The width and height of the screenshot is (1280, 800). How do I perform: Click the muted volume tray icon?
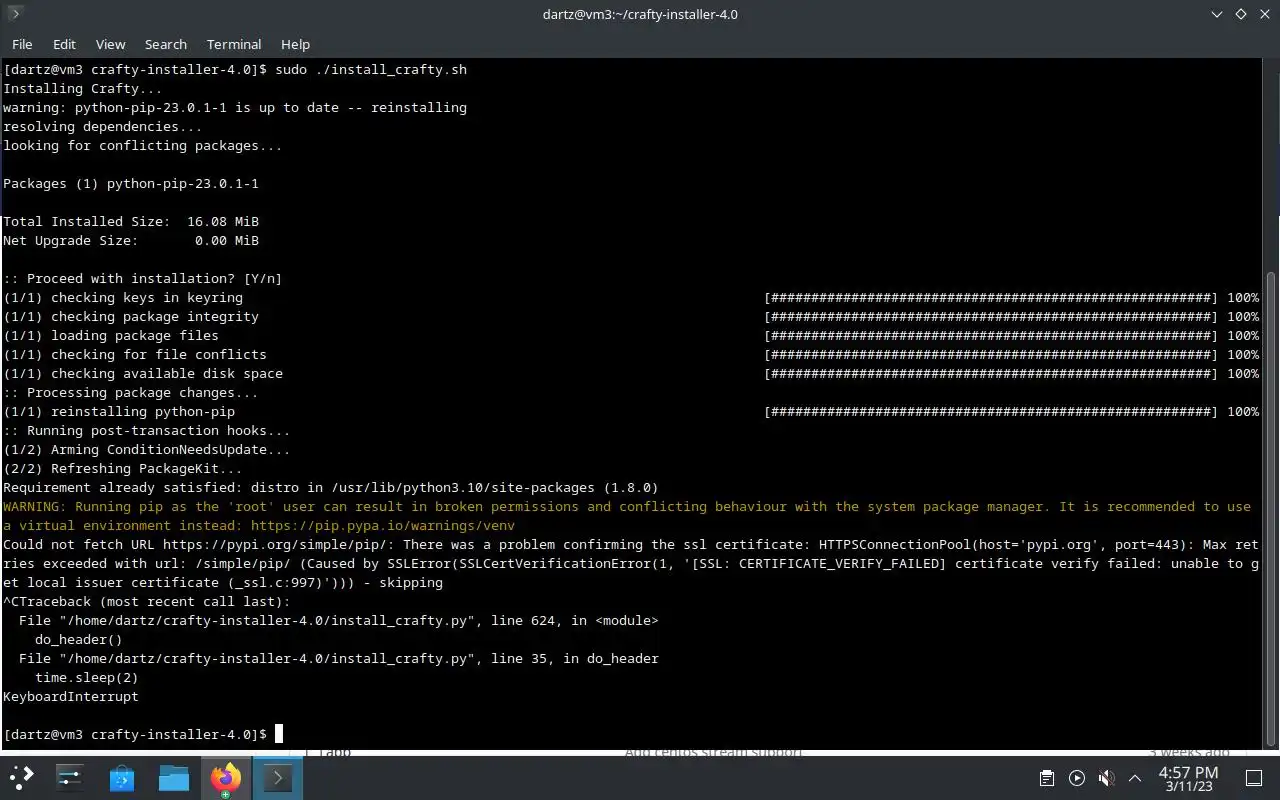point(1106,778)
